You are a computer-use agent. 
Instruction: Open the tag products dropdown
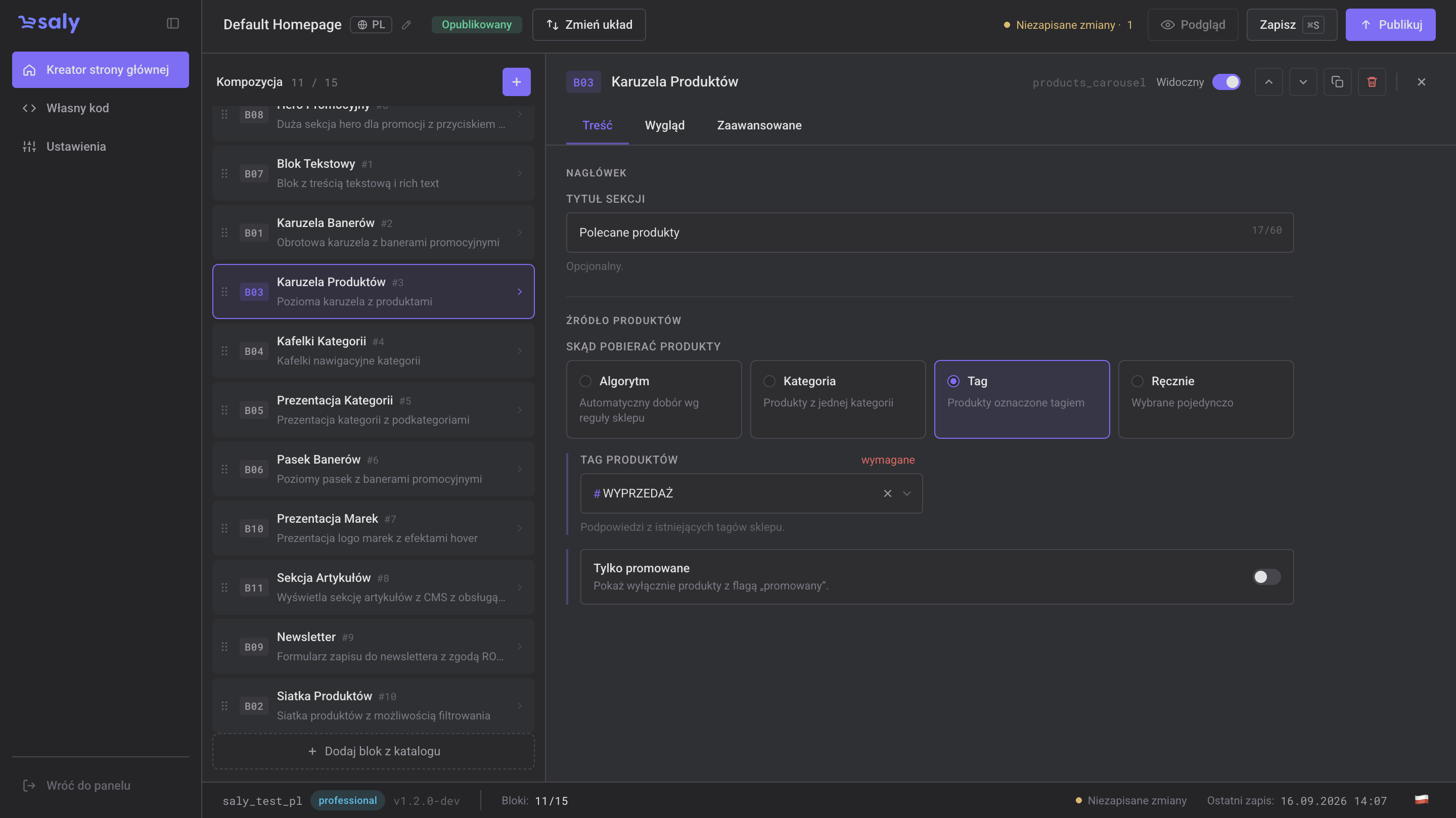click(906, 493)
